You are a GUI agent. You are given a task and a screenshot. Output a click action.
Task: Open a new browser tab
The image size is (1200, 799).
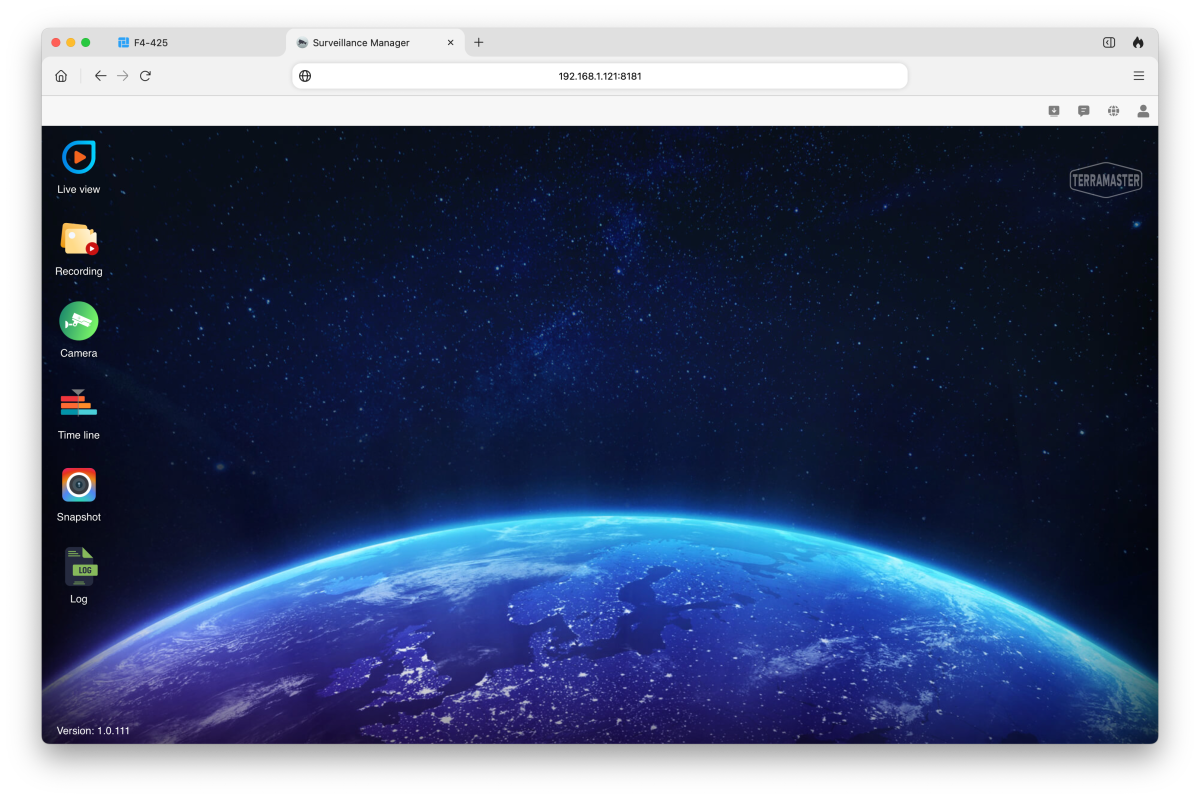point(479,42)
